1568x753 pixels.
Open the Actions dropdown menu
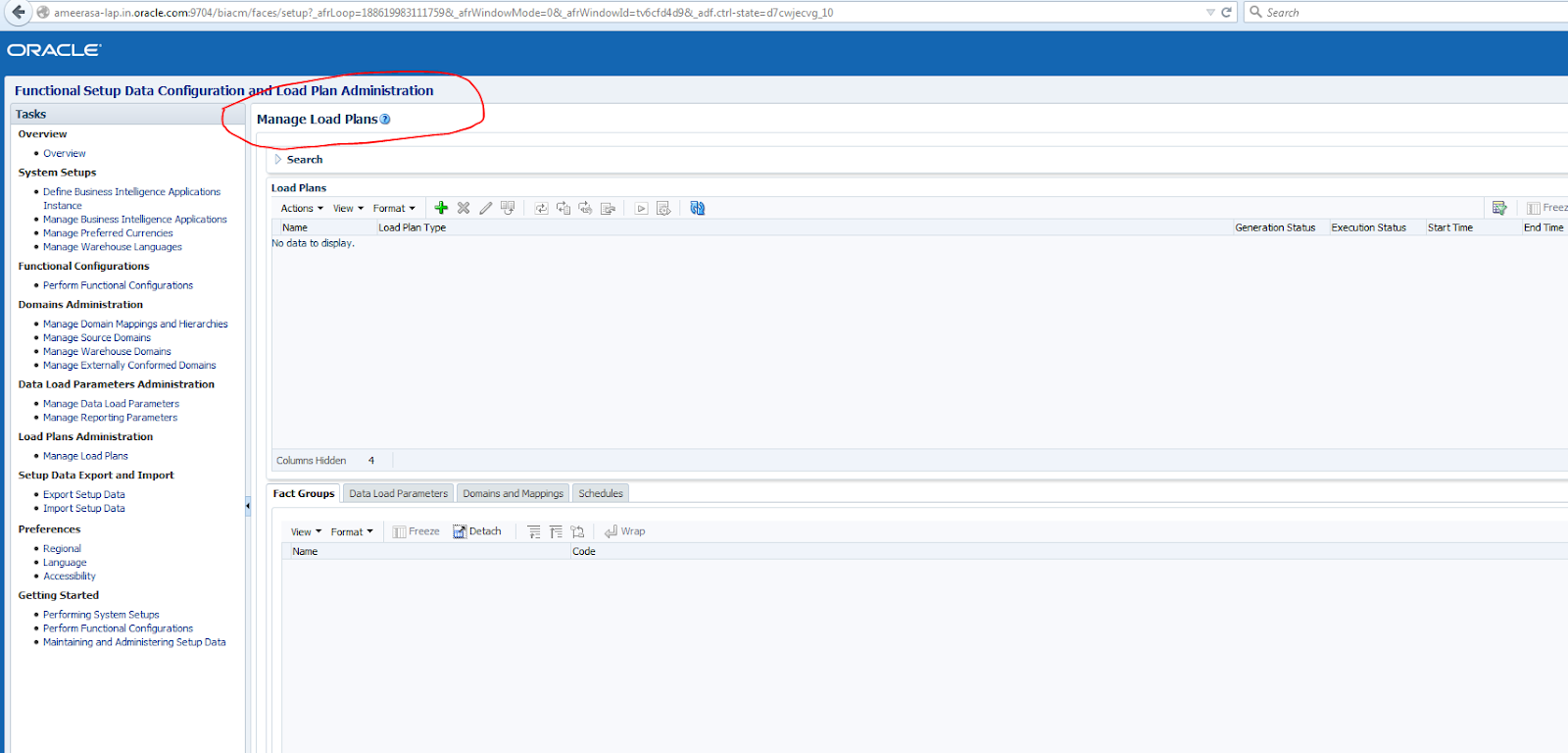coord(302,208)
